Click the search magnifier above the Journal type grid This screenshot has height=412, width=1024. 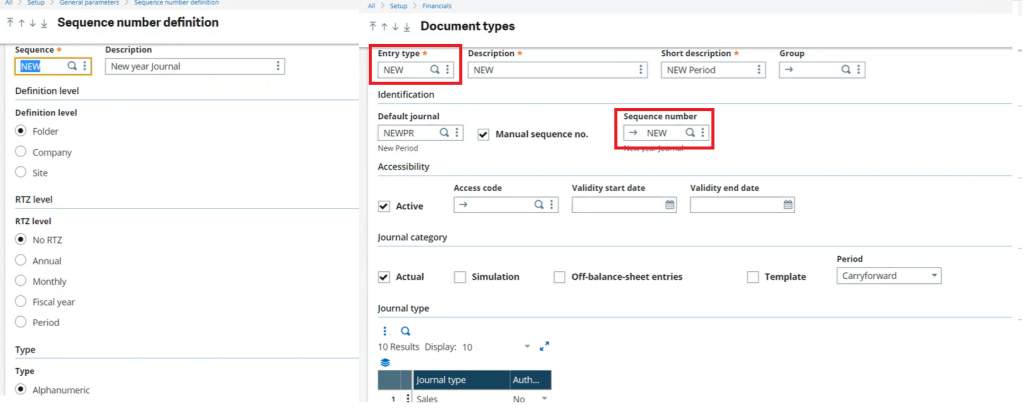coord(406,331)
